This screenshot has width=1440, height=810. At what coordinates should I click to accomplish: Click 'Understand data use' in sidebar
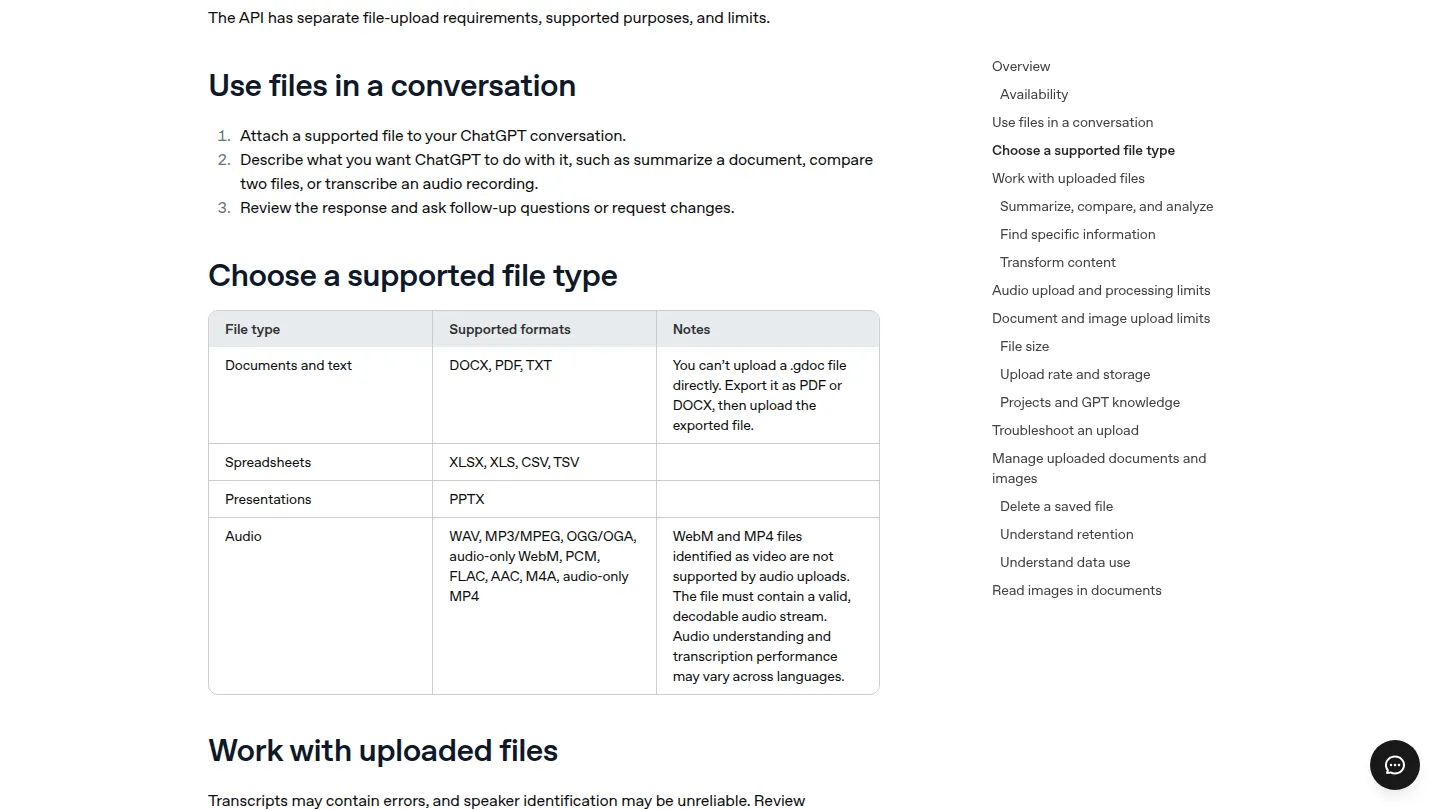point(1065,562)
